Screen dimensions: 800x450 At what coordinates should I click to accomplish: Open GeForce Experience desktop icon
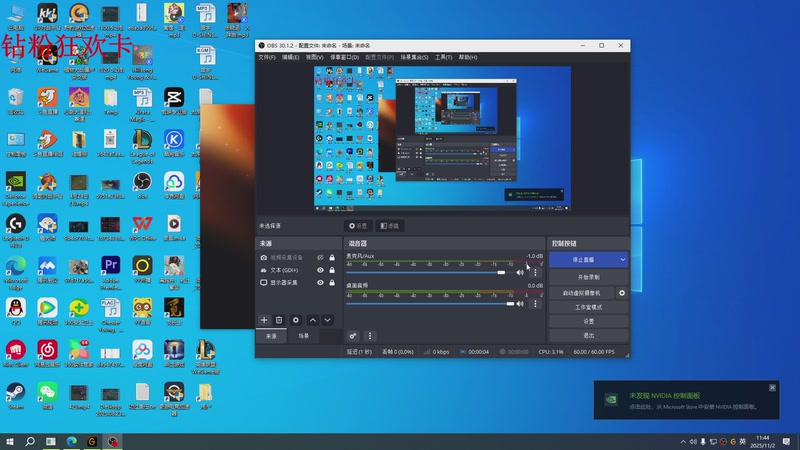coord(16,189)
